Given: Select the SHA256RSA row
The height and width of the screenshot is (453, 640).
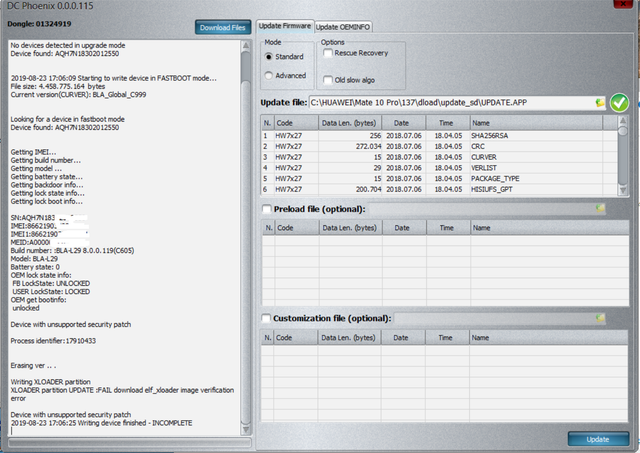Looking at the screenshot, I should 439,135.
